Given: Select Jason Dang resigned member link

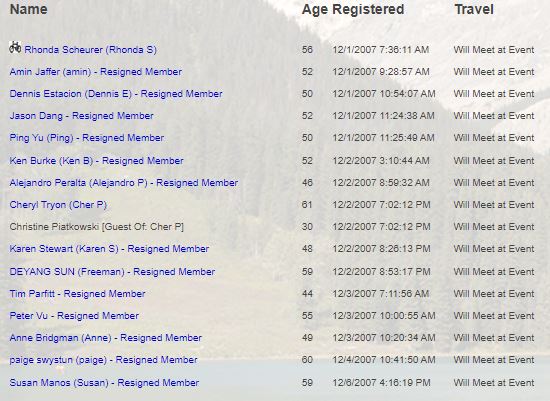Looking at the screenshot, I should coord(81,116).
